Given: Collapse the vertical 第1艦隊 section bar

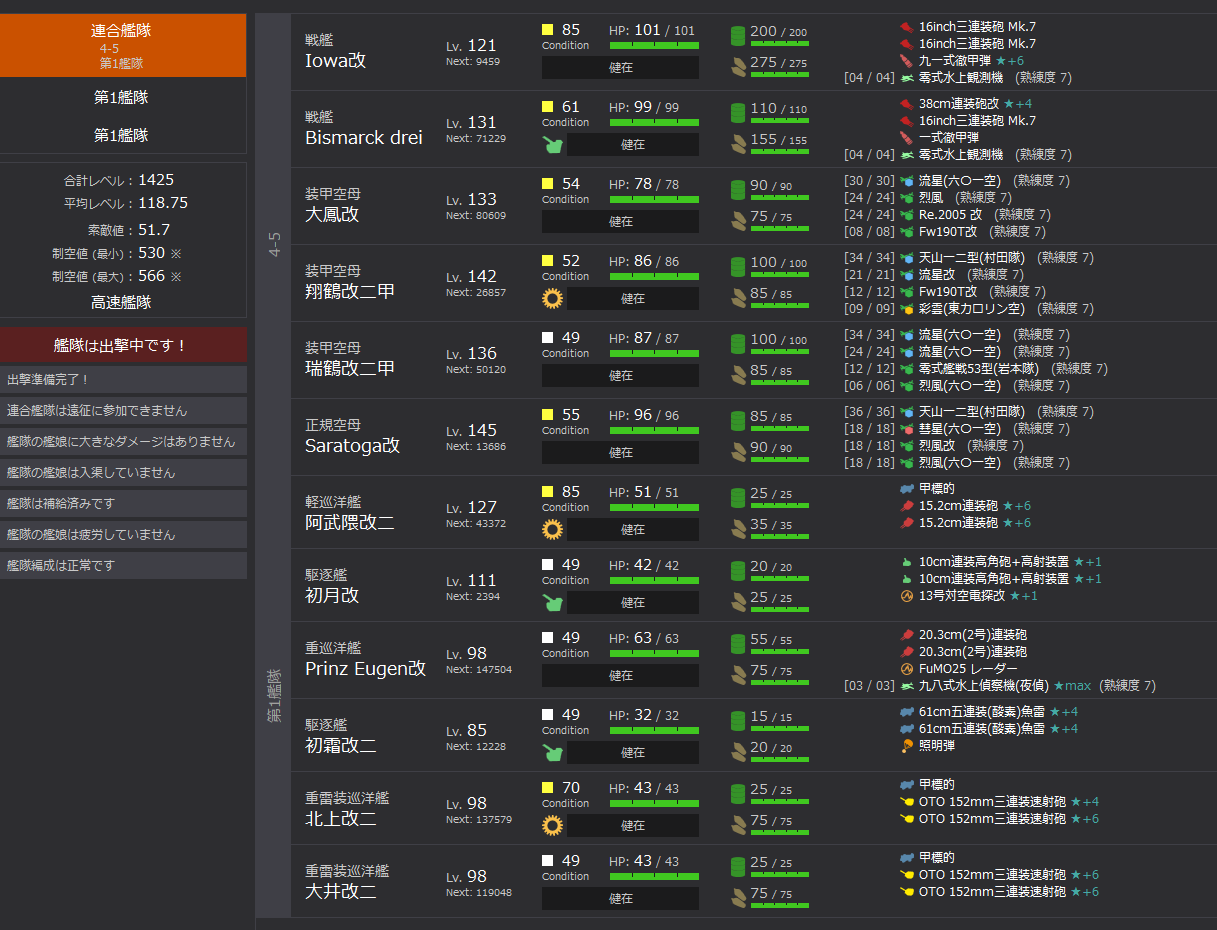Looking at the screenshot, I should point(273,696).
